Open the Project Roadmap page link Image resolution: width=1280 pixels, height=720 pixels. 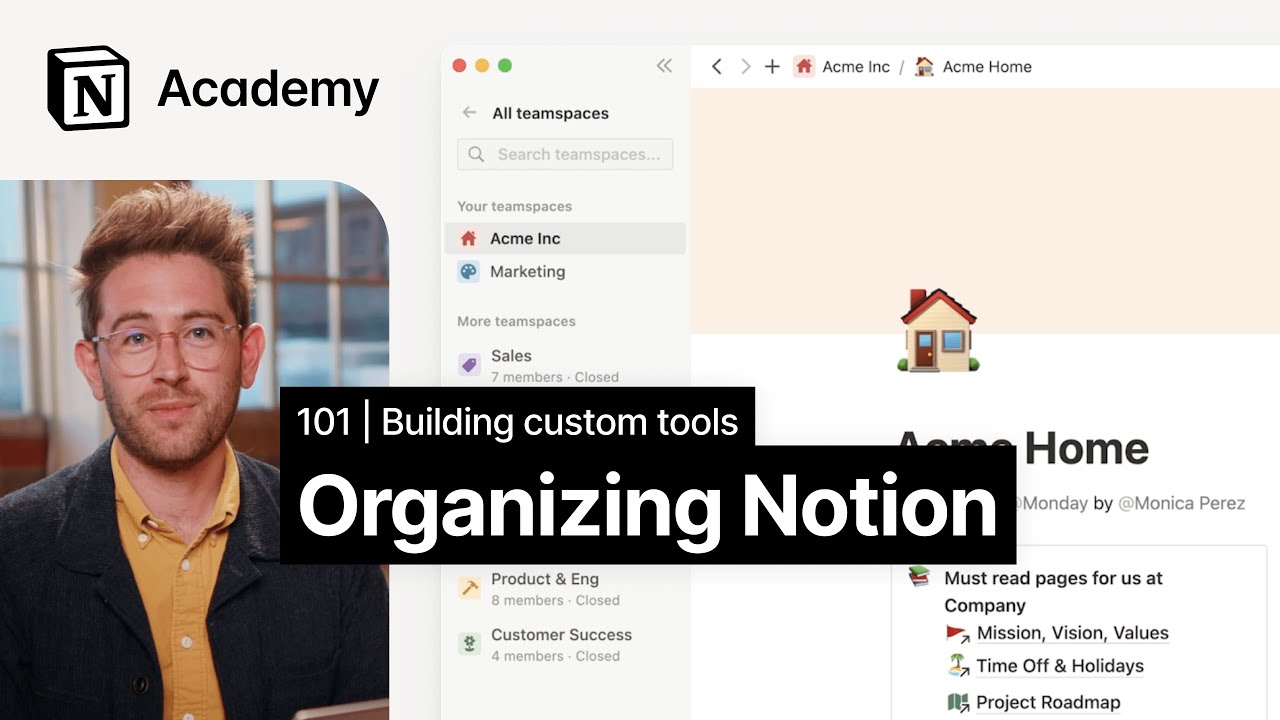[1047, 702]
